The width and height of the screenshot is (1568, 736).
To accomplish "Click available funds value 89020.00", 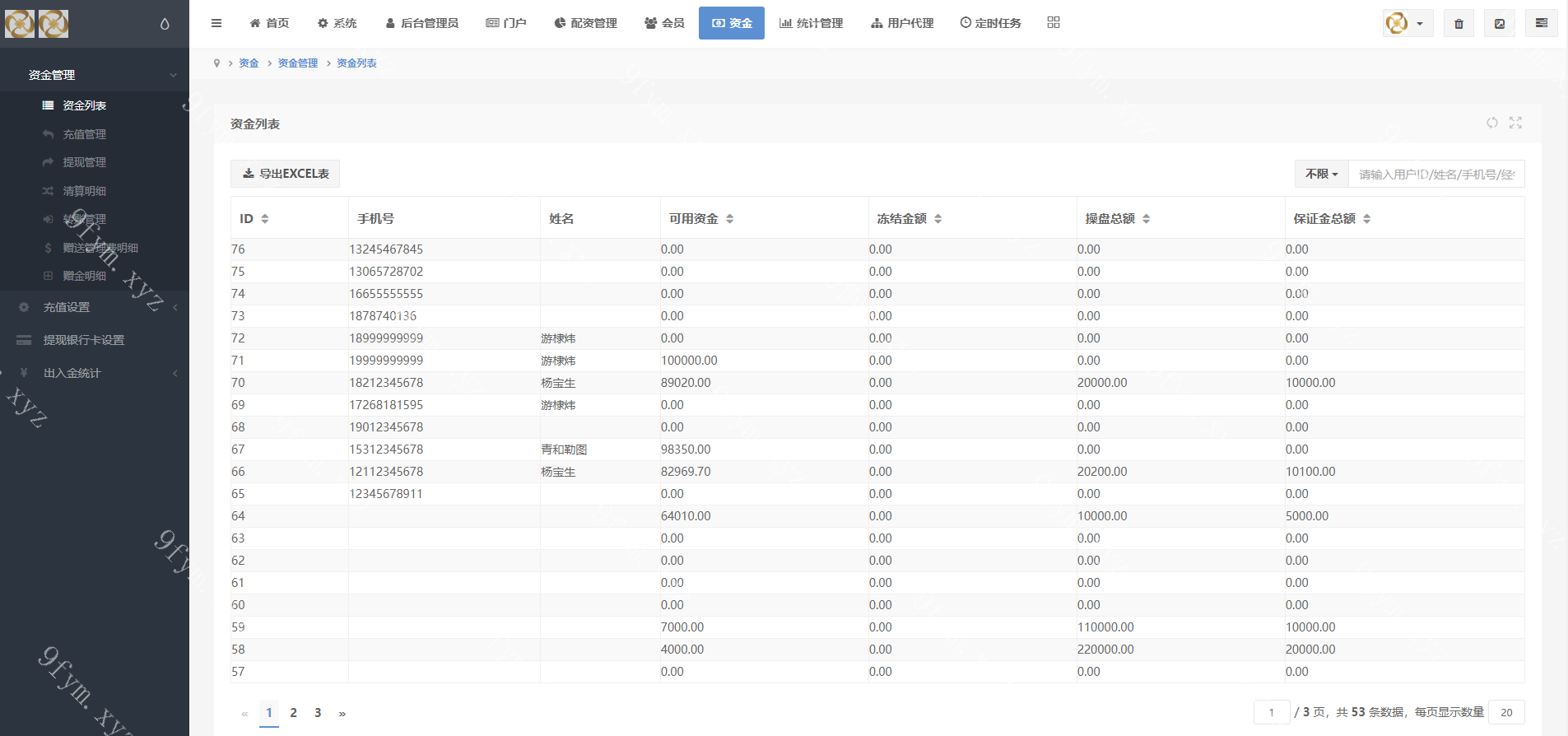I will coord(686,383).
